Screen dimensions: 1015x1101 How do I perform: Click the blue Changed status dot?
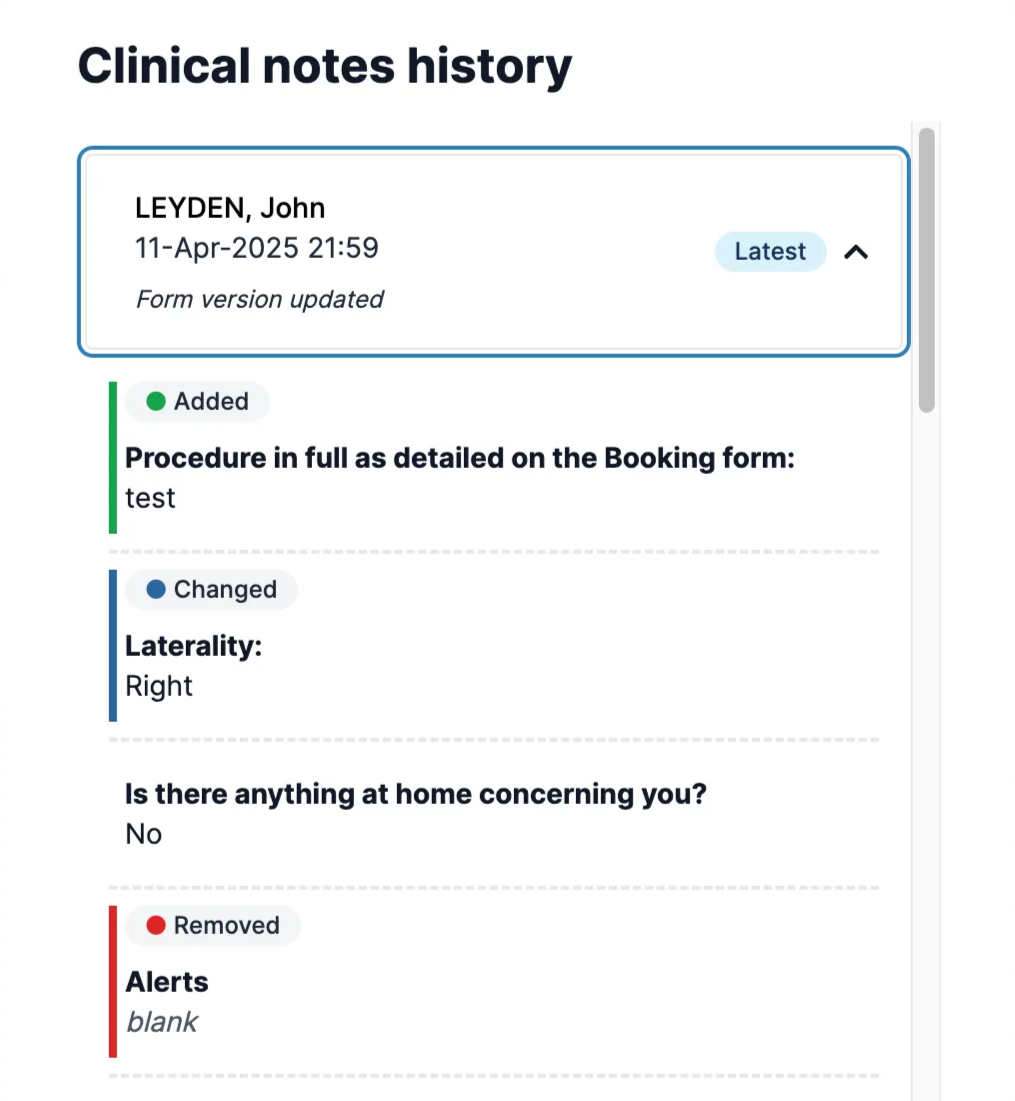point(156,589)
